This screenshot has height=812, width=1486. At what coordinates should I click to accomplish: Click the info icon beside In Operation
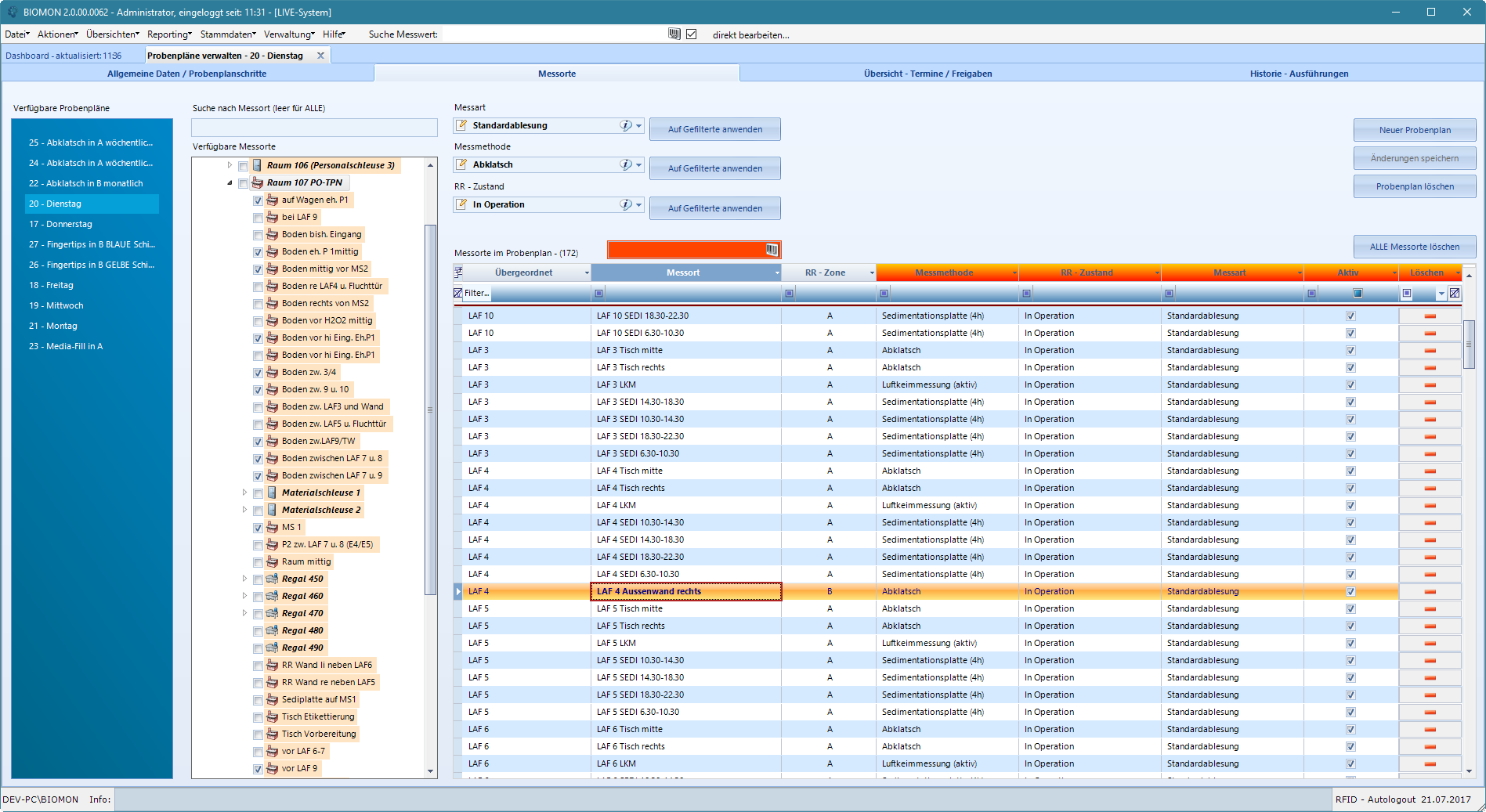625,204
